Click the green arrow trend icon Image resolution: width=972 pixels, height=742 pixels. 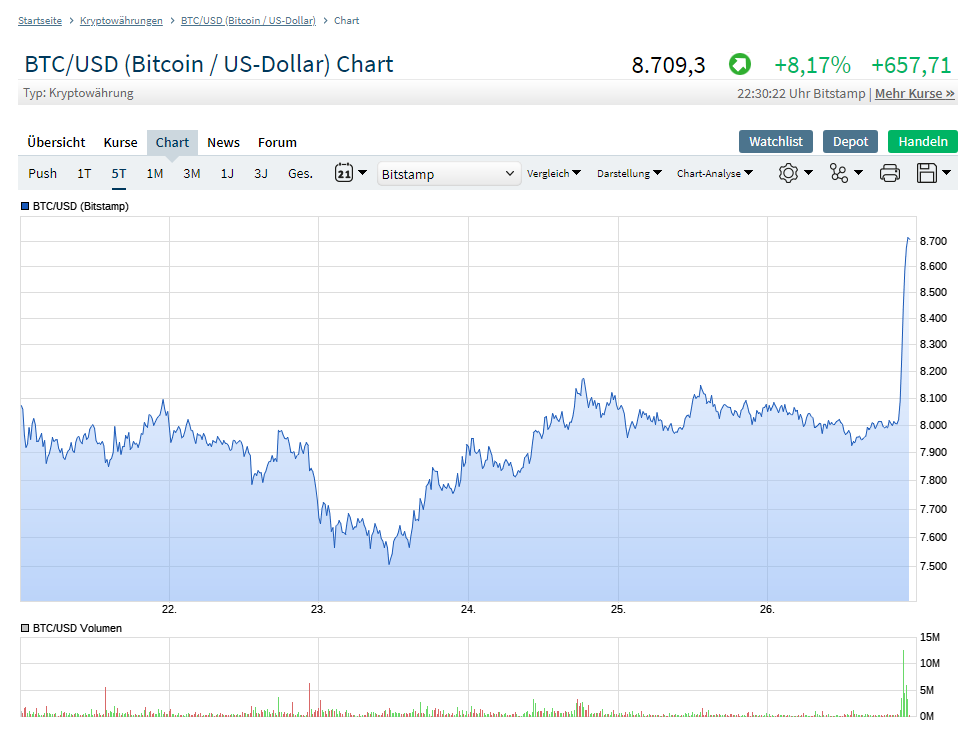pos(739,65)
